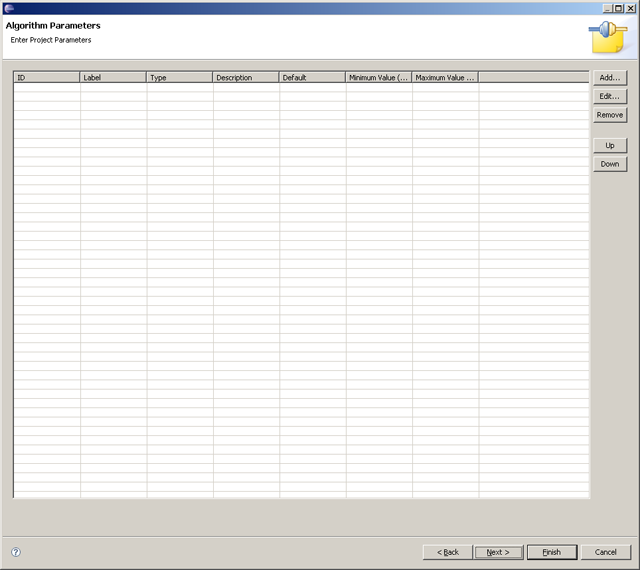The height and width of the screenshot is (570, 640).
Task: Click the Description column header
Action: 246,77
